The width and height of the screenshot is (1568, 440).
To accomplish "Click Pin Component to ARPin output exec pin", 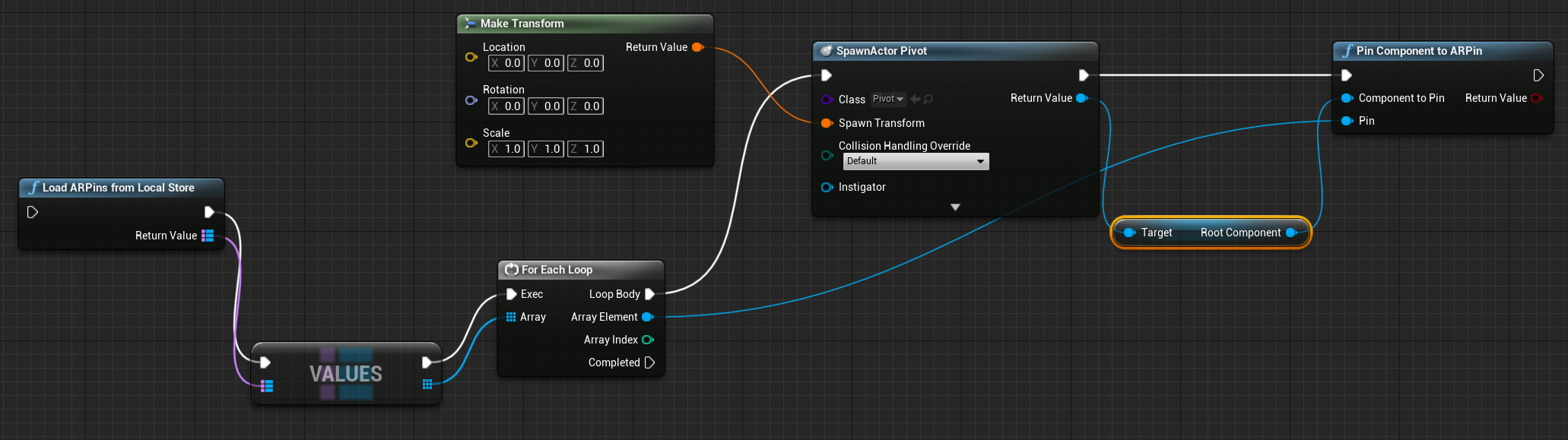I will [1538, 75].
